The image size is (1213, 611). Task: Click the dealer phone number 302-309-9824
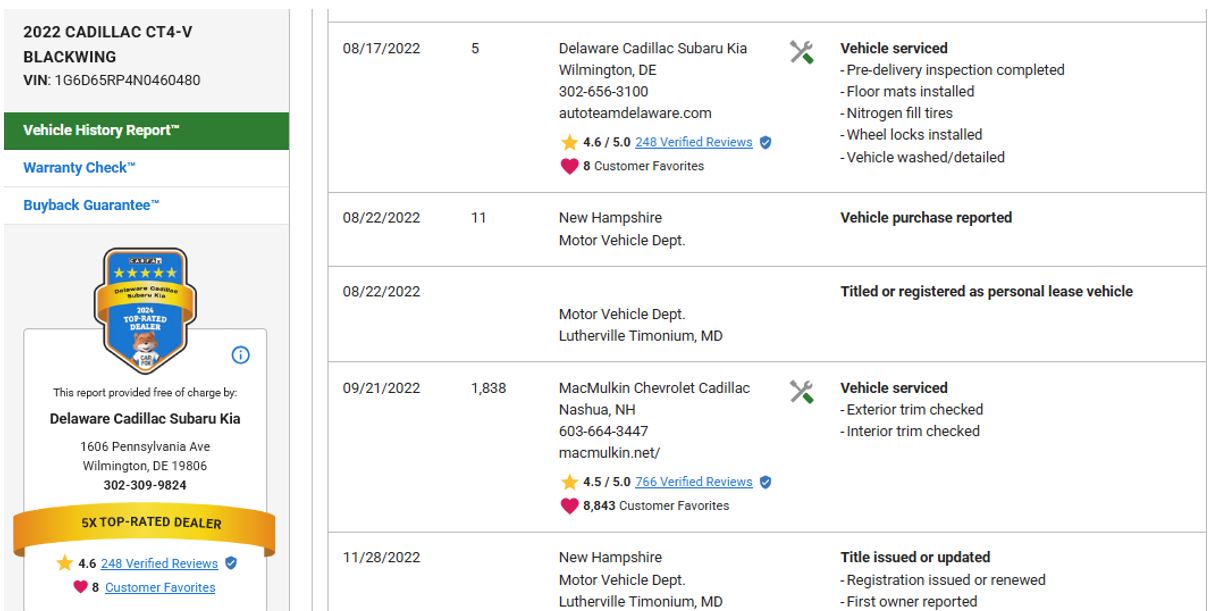[x=144, y=485]
